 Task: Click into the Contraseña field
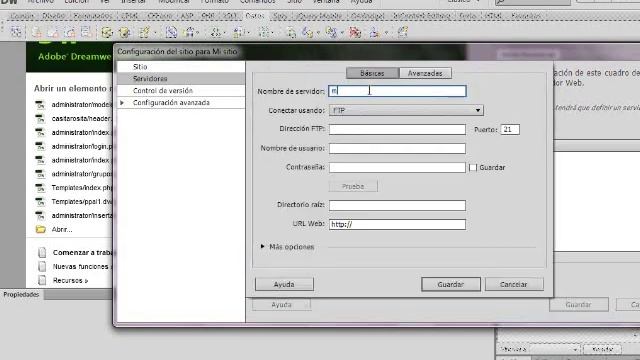coord(397,167)
